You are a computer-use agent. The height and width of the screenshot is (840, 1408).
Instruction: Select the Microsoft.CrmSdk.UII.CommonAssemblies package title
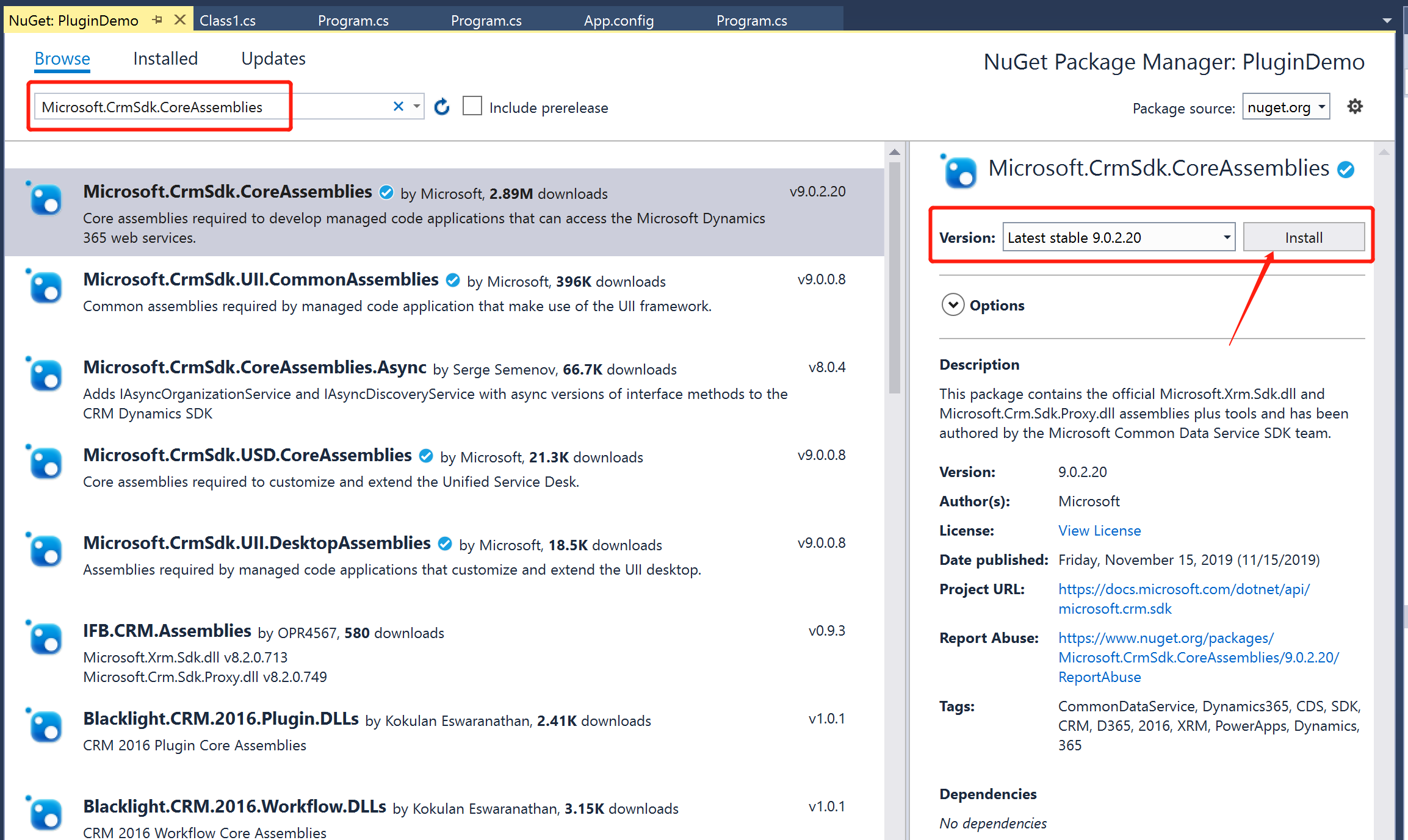pyautogui.click(x=261, y=279)
